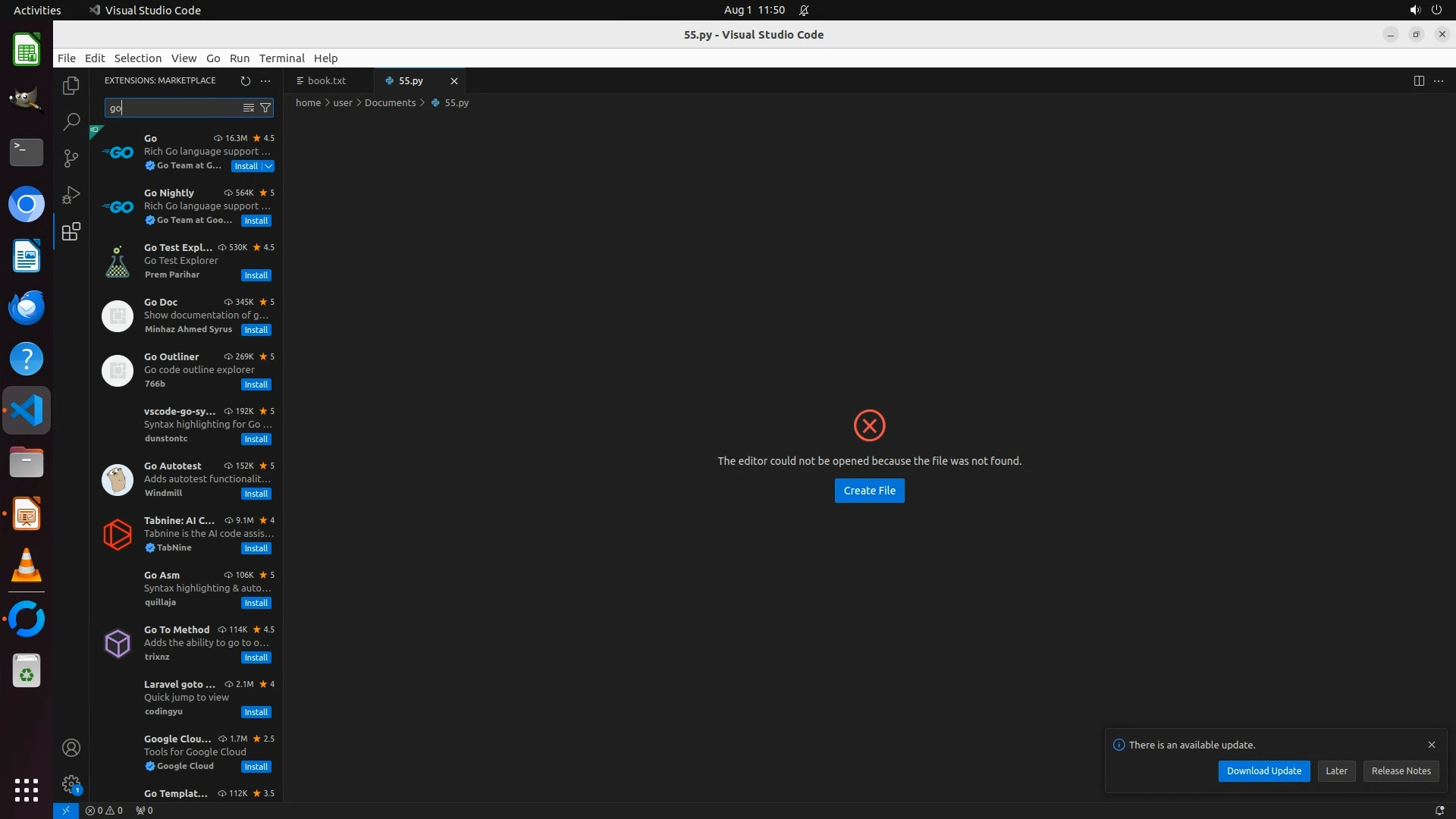Expand the Go extension Install dropdown arrow
Screen dimensions: 1456x819
point(268,166)
